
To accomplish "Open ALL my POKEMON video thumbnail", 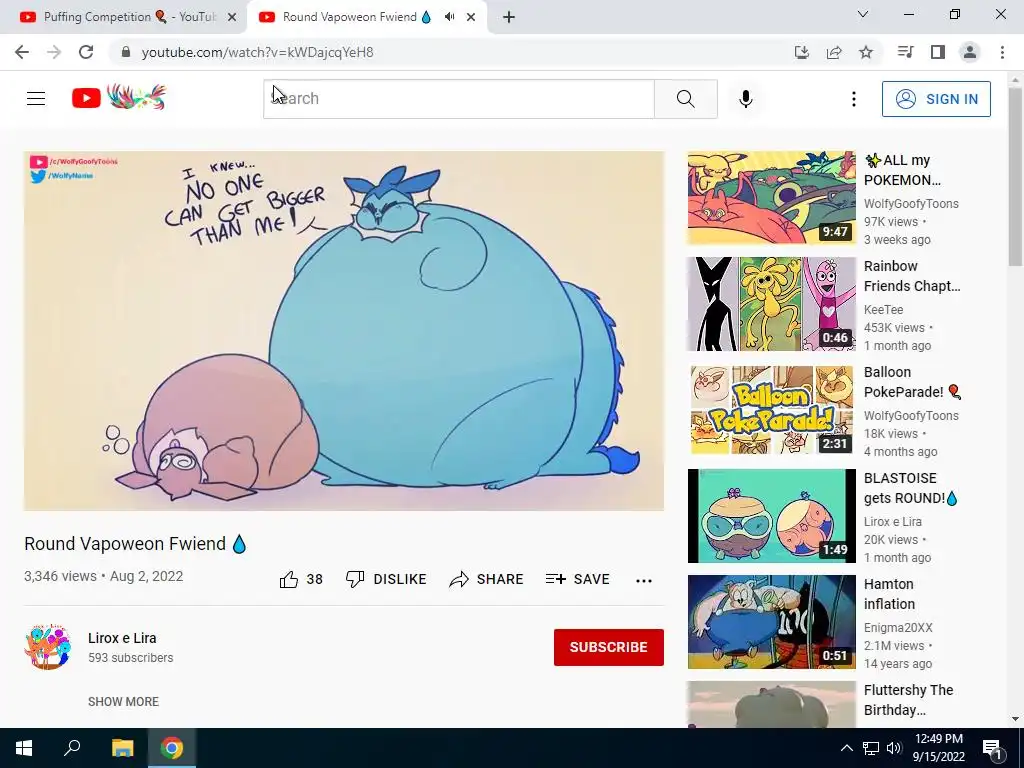I will [x=771, y=198].
